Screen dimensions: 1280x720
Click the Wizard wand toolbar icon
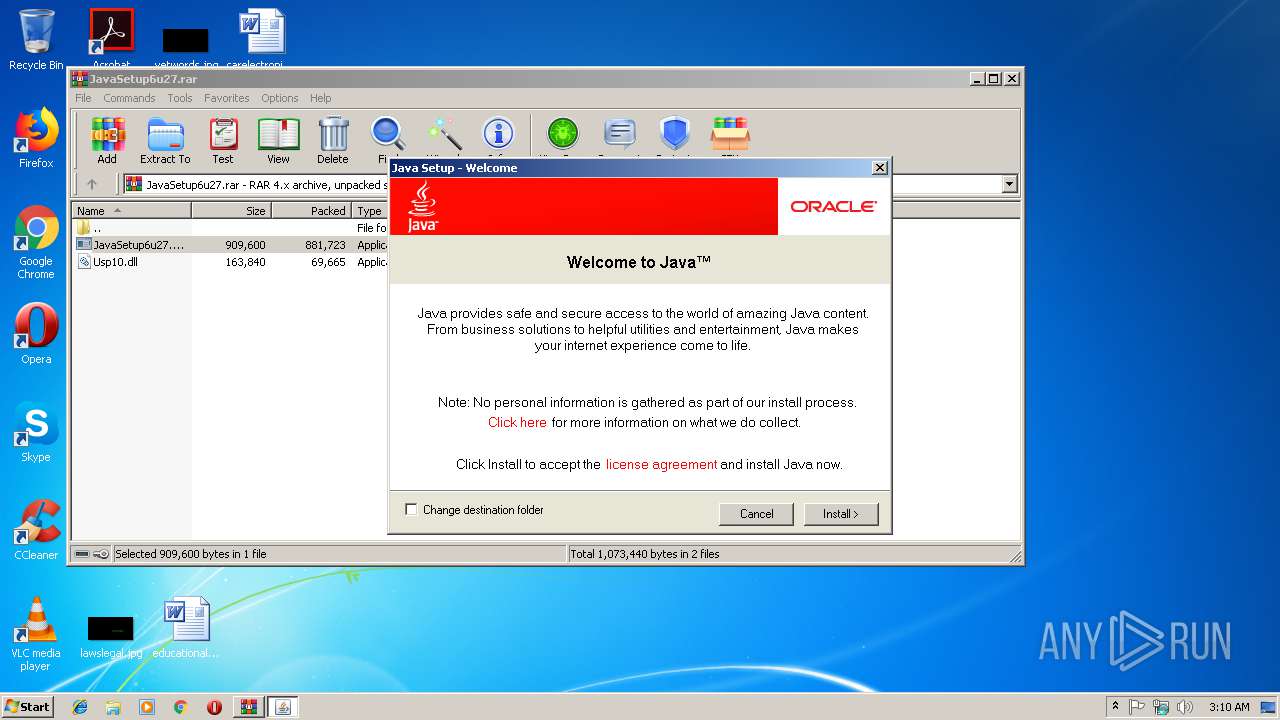[444, 135]
